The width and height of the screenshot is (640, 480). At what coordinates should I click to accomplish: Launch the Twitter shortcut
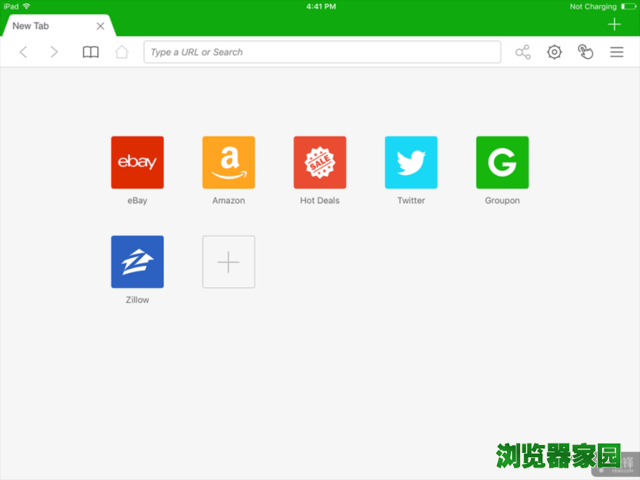411,162
